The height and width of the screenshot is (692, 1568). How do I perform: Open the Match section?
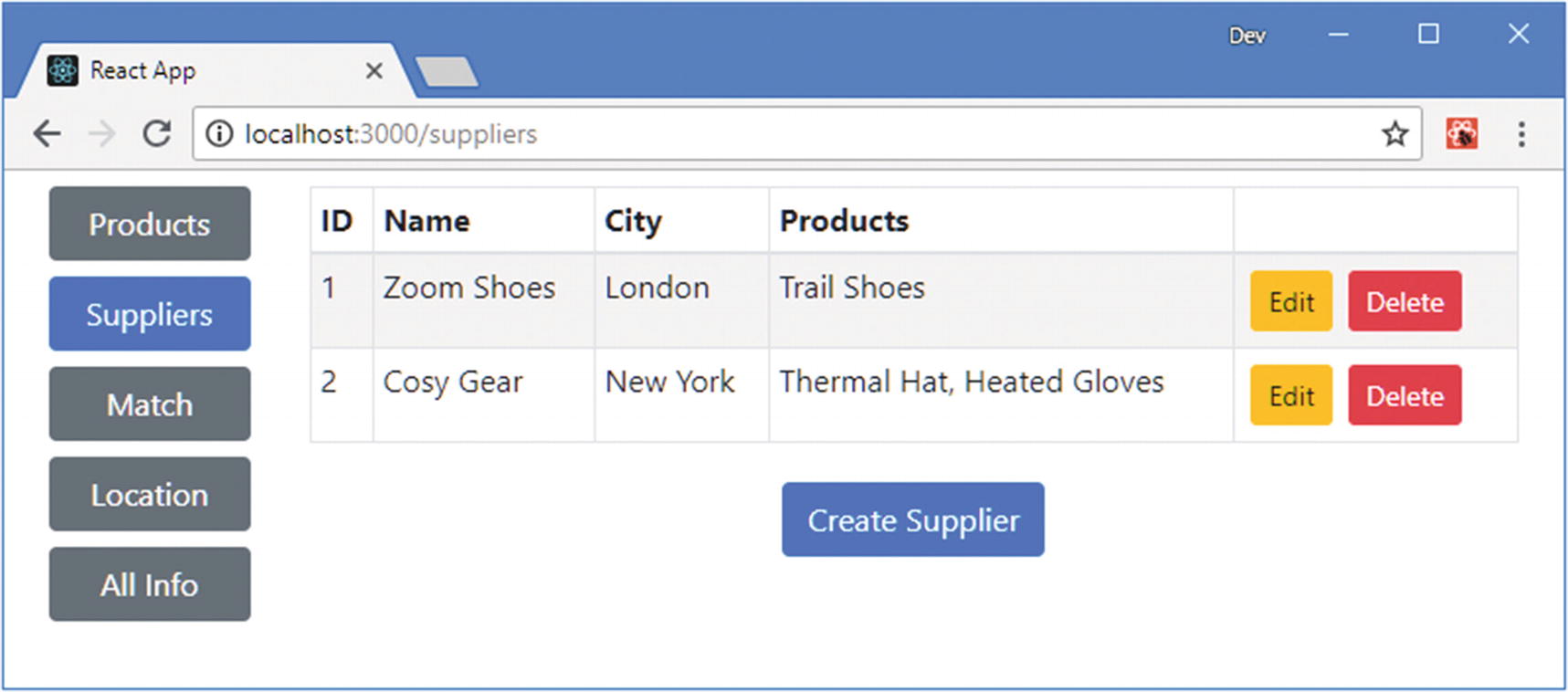(150, 404)
